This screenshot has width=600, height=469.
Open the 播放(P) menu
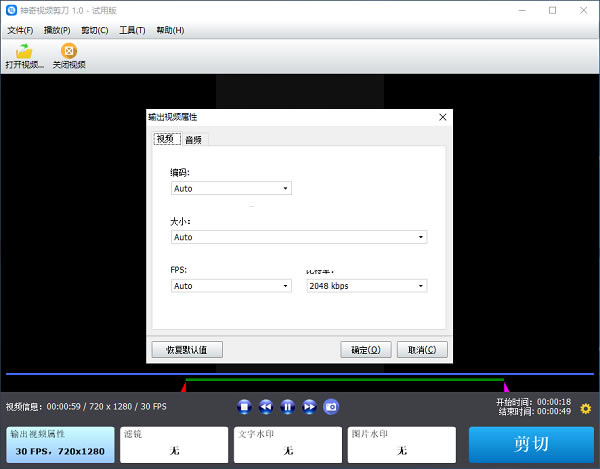tap(57, 30)
